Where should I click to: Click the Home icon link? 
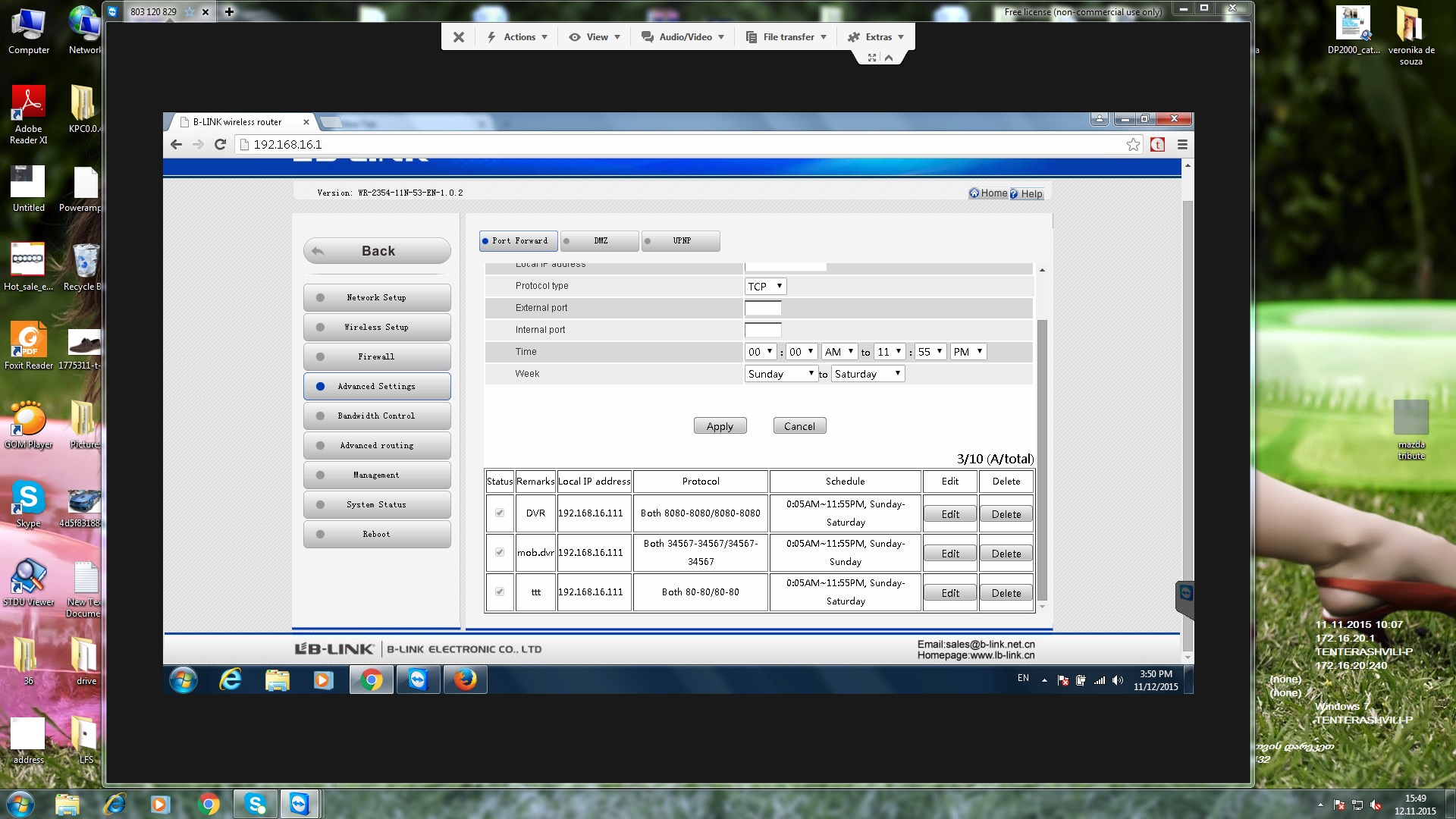tap(974, 193)
